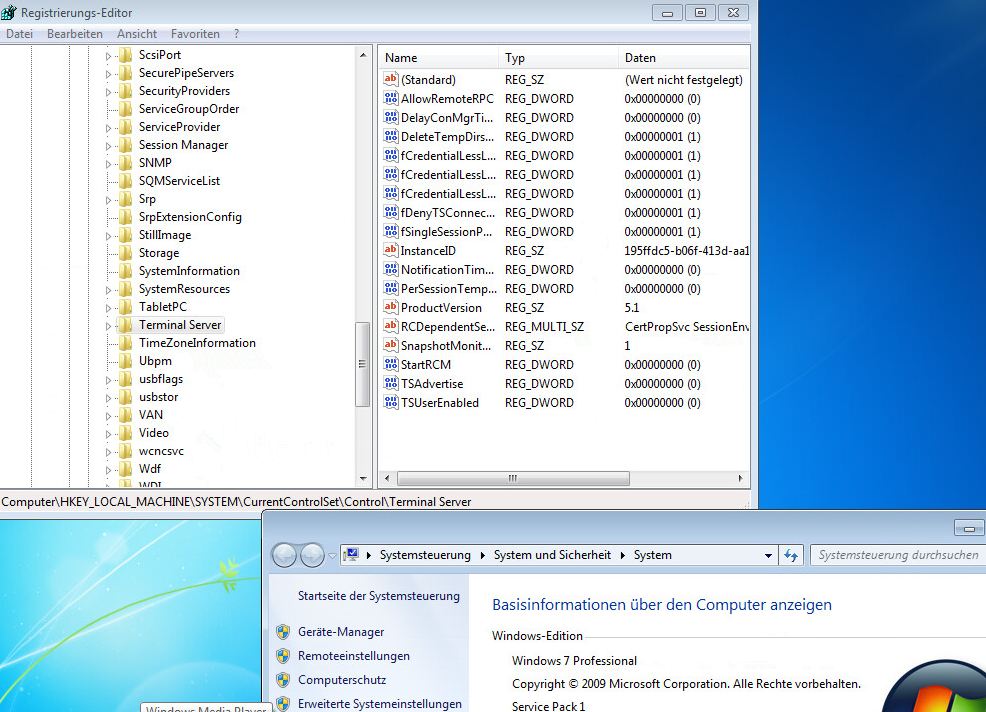This screenshot has width=986, height=712.
Task: Select the fDenyTSConnections value icon
Action: coord(391,212)
